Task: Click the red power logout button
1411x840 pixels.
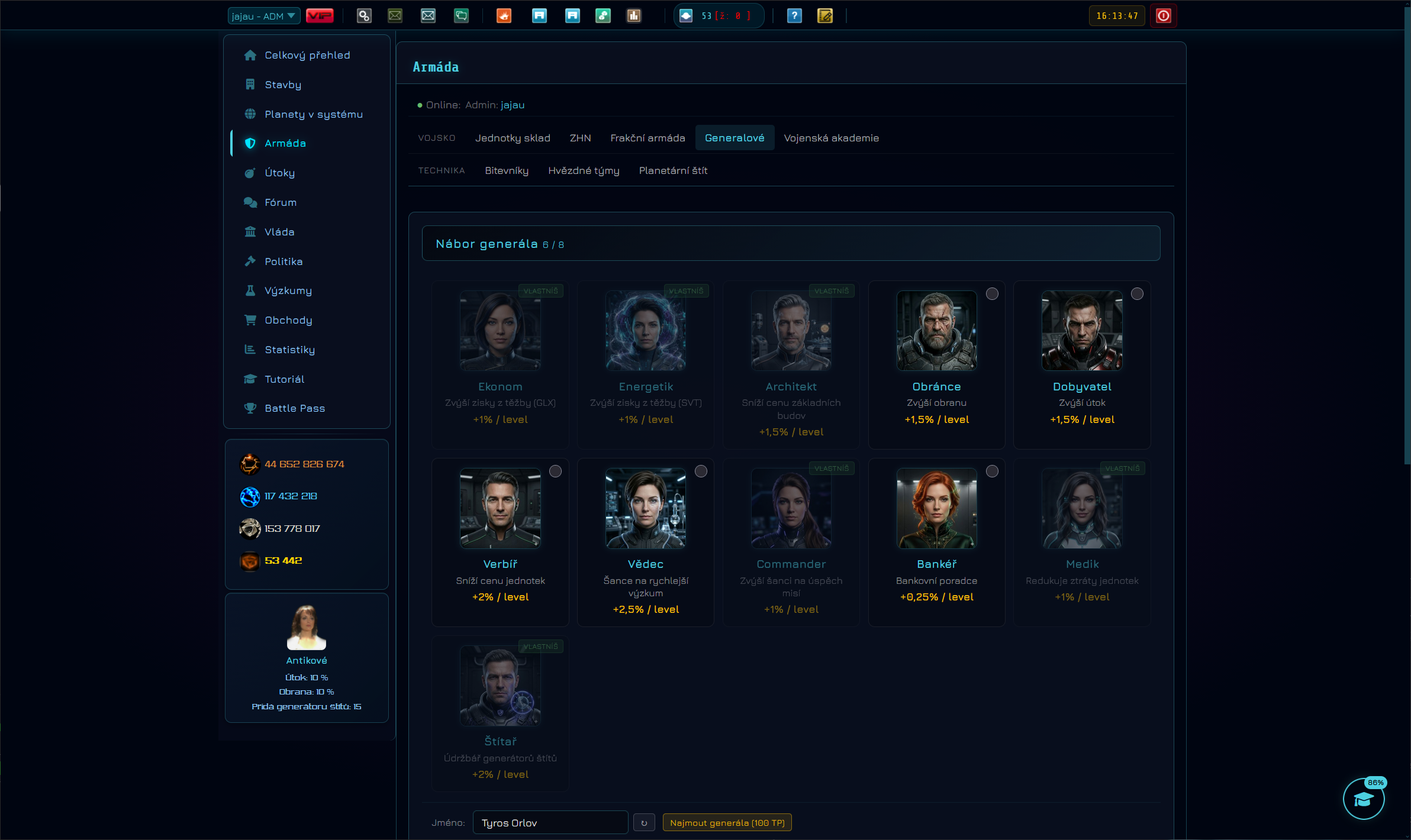Action: pos(1163,16)
